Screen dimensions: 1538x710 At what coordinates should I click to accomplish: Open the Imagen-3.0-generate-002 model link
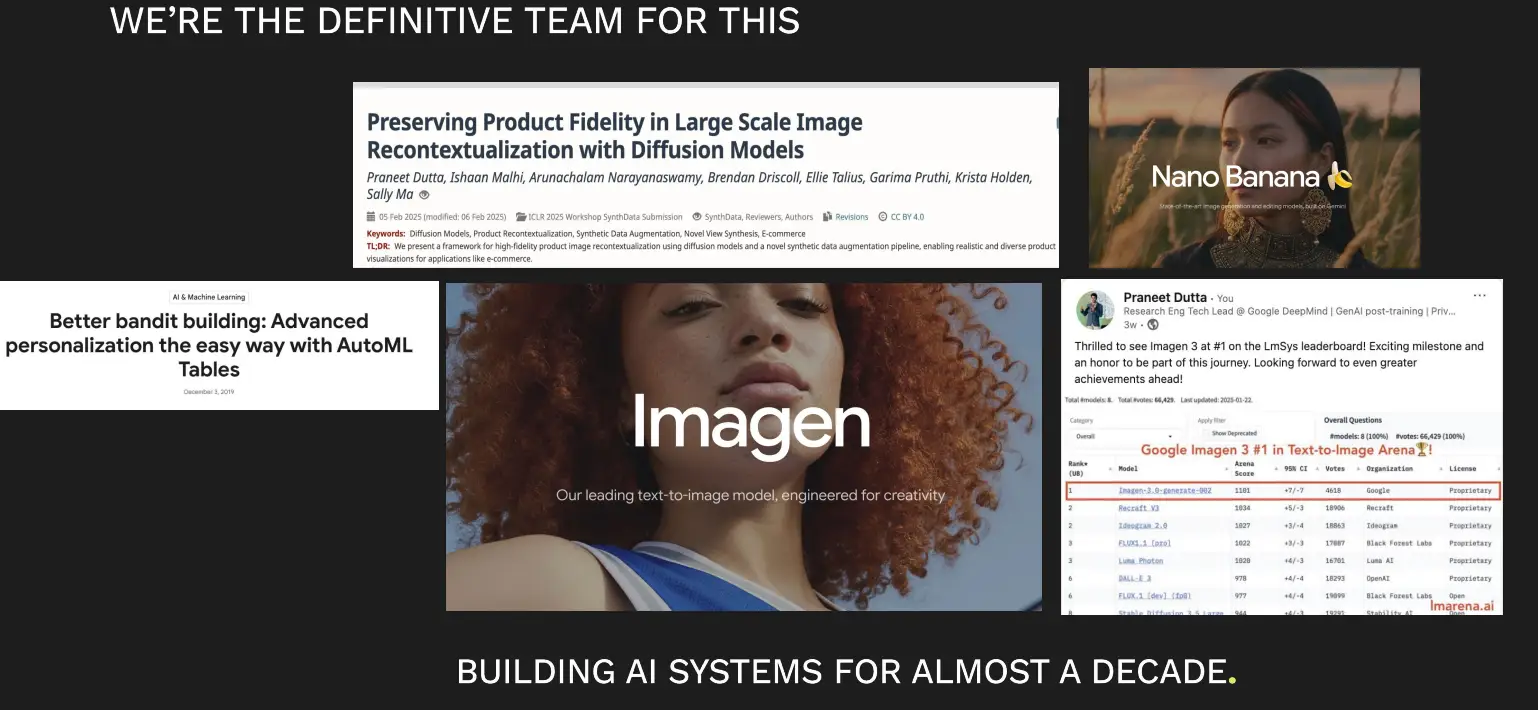[1163, 491]
